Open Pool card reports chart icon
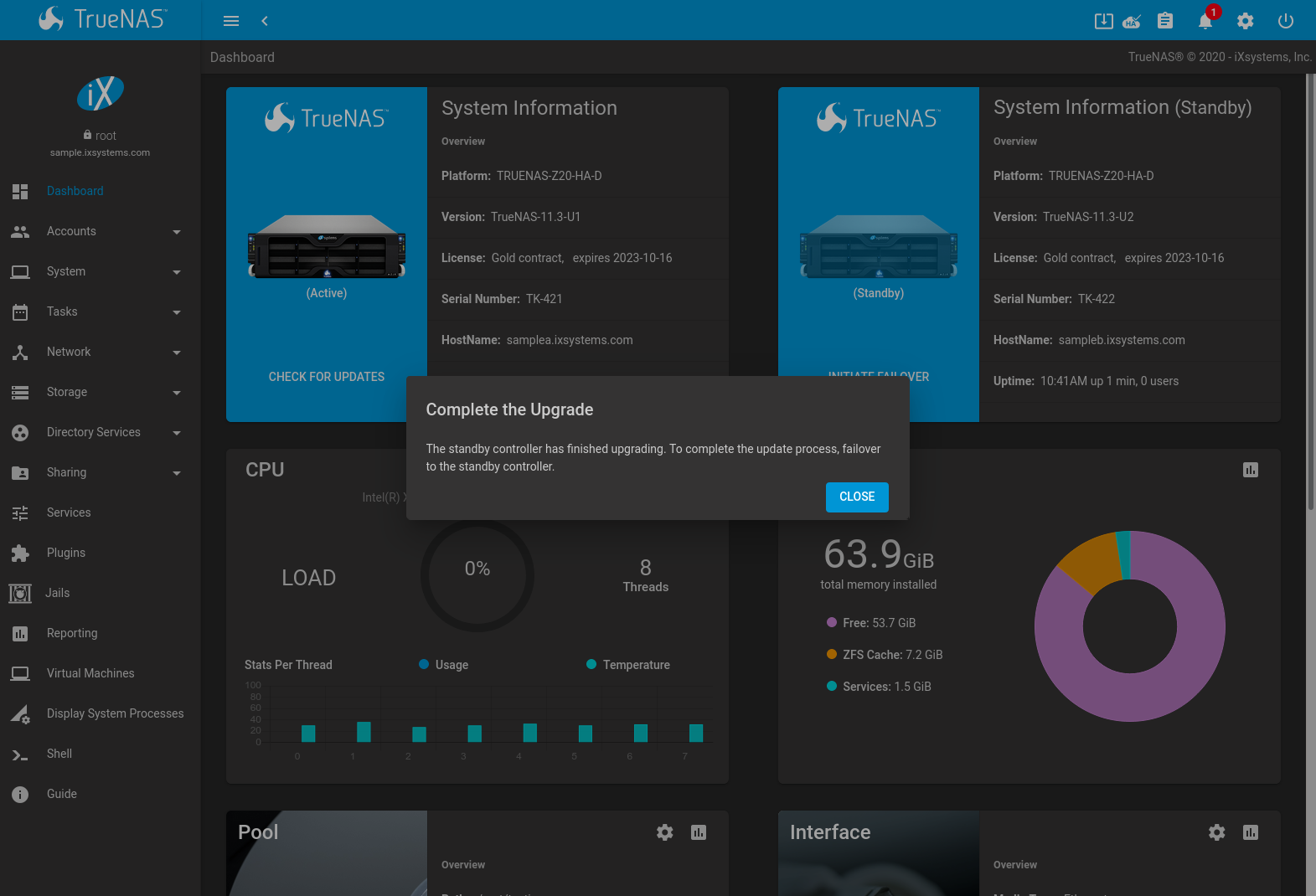1316x896 pixels. pos(699,832)
